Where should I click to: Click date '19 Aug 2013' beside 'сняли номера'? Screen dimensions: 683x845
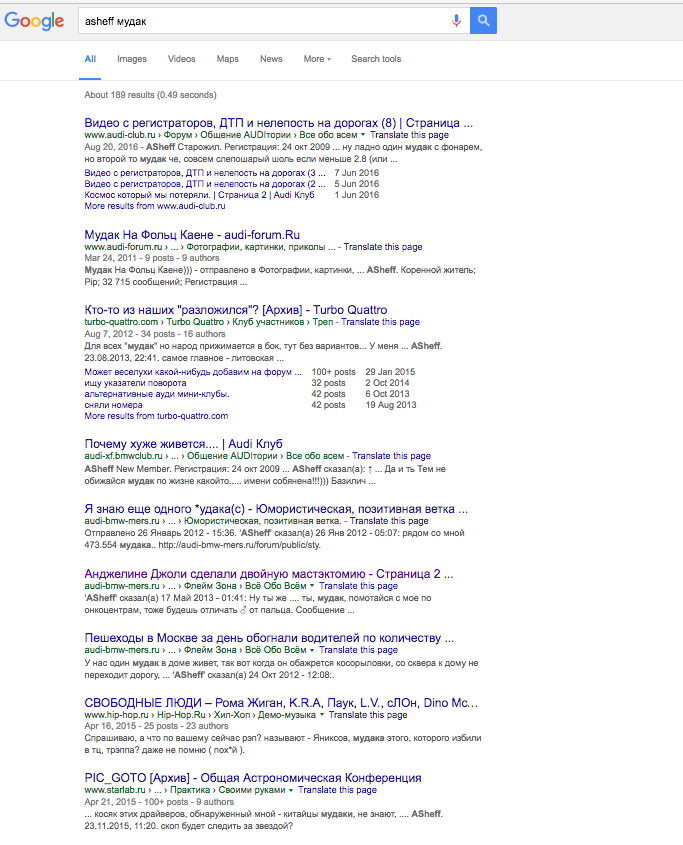(391, 405)
